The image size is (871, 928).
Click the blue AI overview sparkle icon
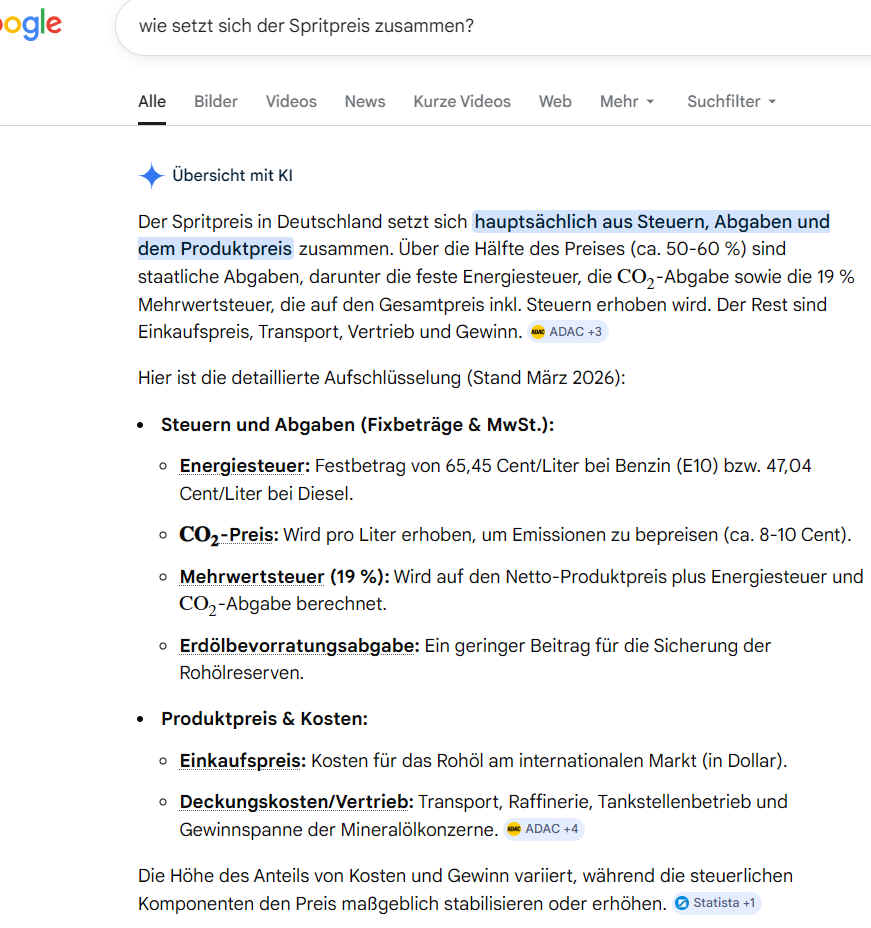click(151, 176)
